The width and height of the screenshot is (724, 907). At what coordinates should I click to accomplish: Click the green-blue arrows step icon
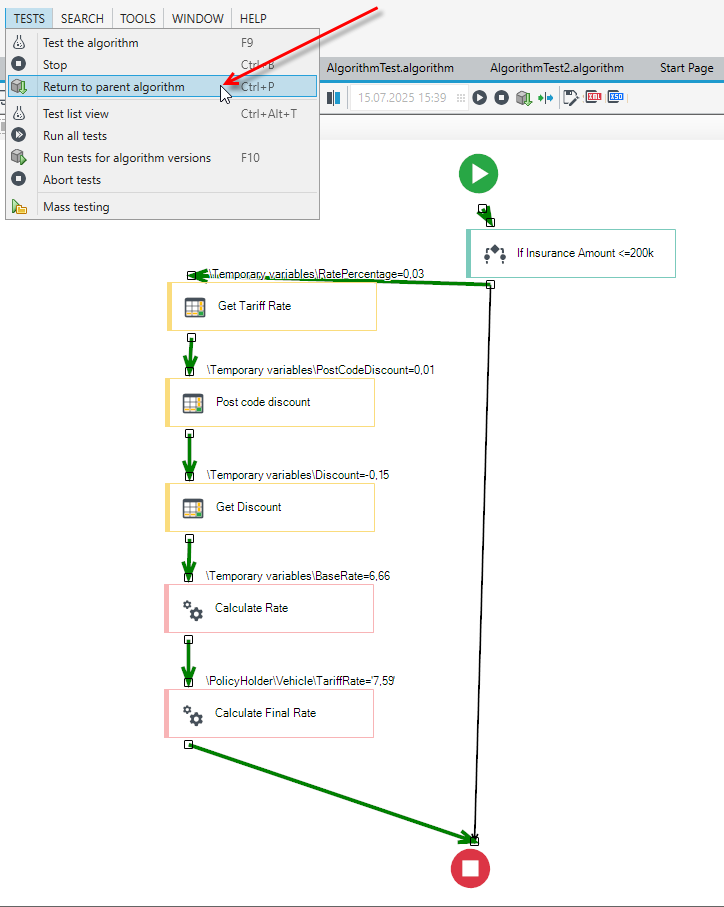[545, 98]
